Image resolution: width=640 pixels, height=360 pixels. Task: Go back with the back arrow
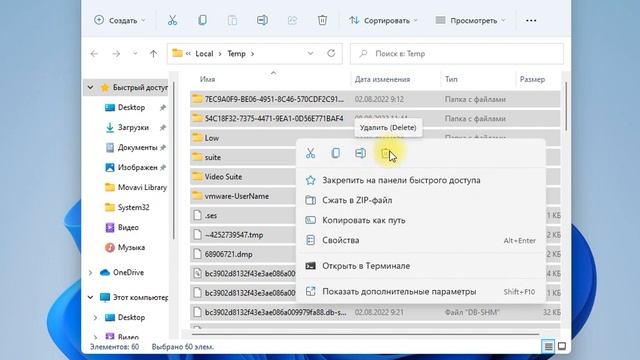94,53
